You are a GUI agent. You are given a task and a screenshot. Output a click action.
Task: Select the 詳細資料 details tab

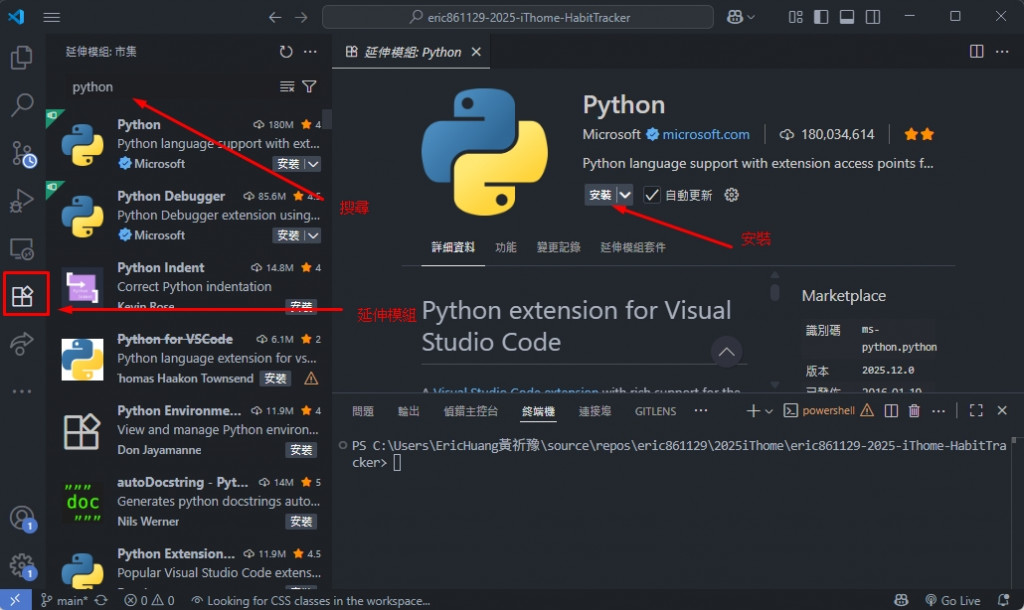(453, 247)
